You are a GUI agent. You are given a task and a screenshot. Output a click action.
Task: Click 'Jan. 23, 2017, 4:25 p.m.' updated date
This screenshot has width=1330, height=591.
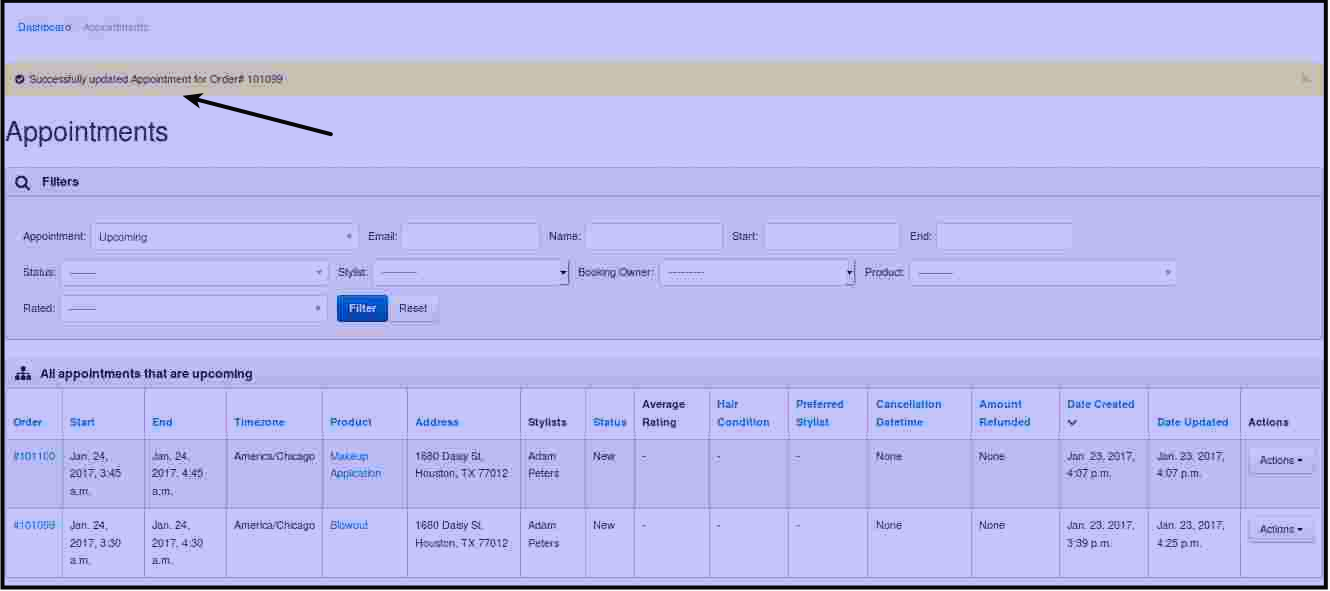click(1191, 534)
